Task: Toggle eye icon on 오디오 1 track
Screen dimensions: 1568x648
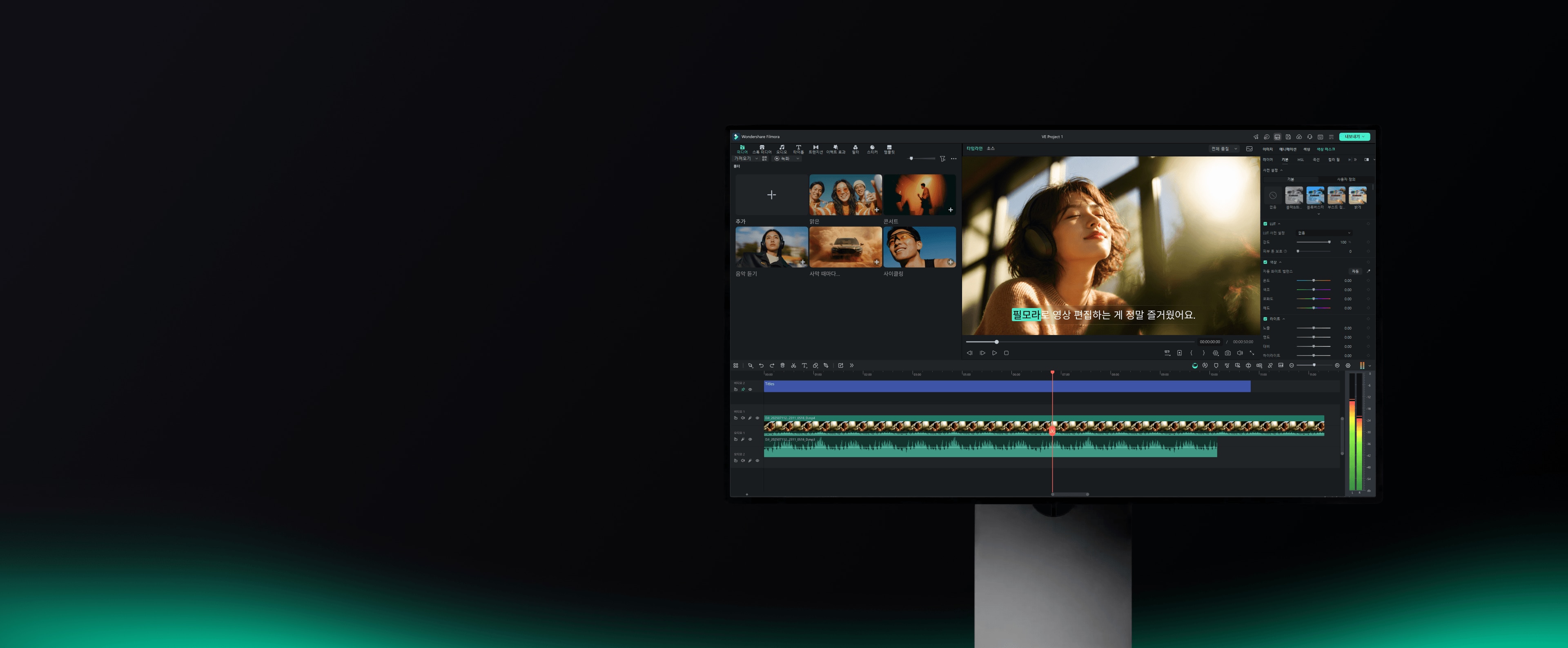Action: (x=750, y=439)
